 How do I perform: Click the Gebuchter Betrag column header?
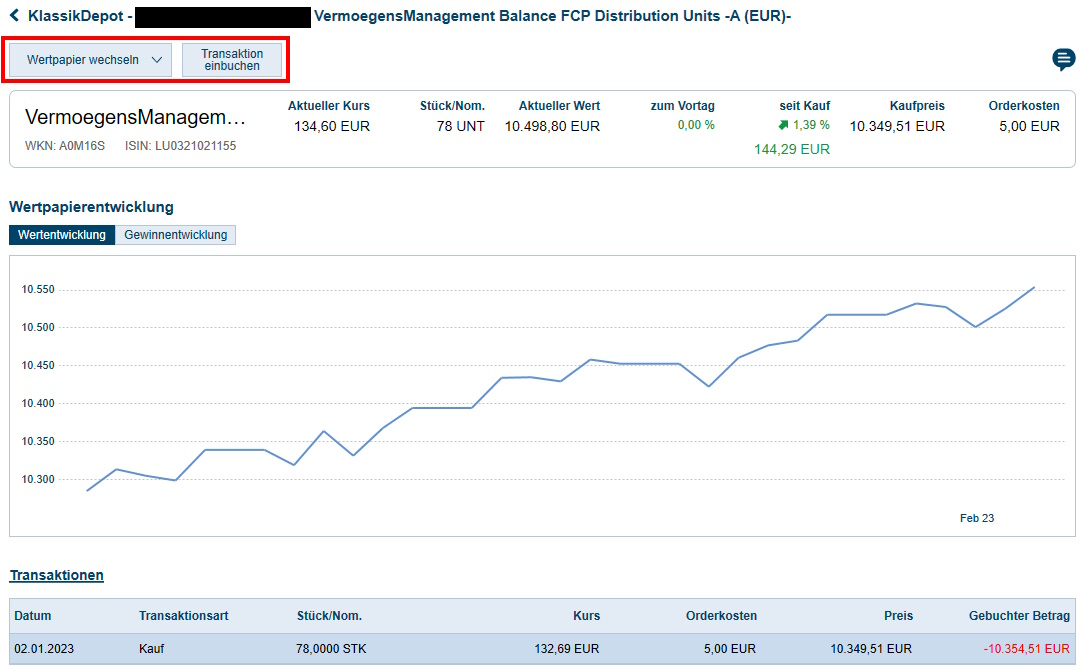pyautogui.click(x=1019, y=616)
